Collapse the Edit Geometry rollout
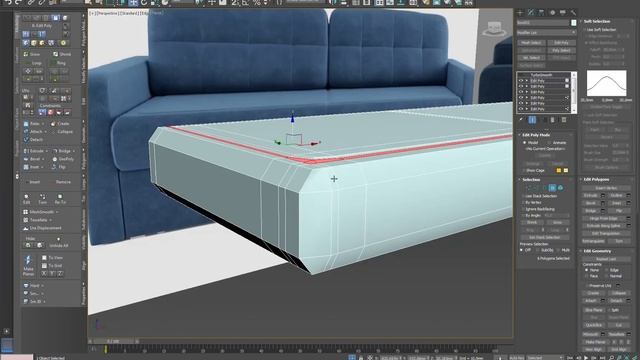 point(596,251)
